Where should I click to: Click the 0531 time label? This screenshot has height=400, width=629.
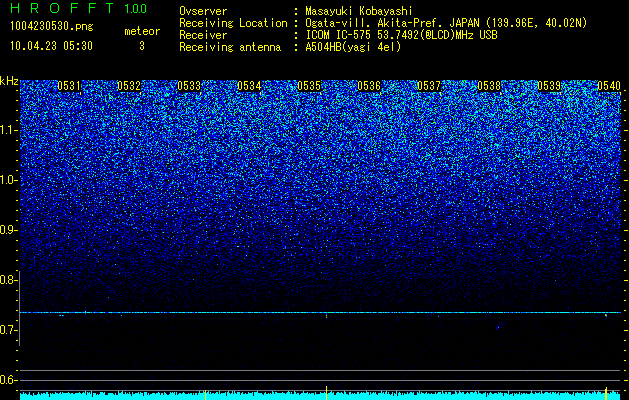pos(69,86)
